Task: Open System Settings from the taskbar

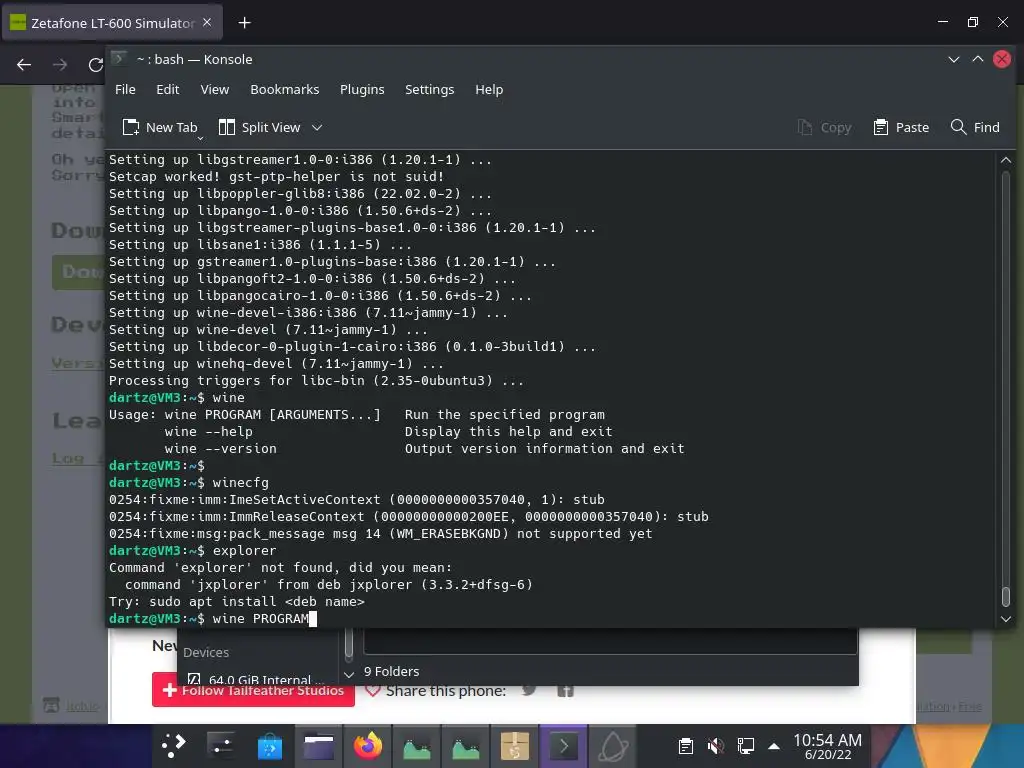Action: pos(221,746)
